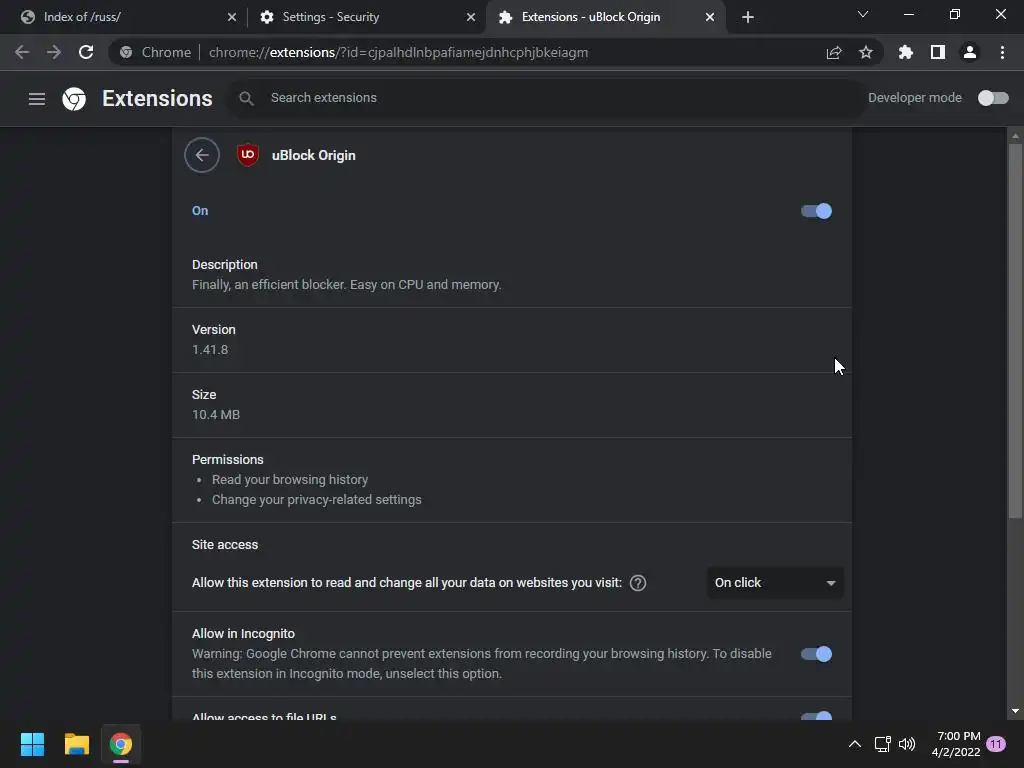The width and height of the screenshot is (1024, 768).
Task: Open the tab search chevron
Action: pos(863,14)
